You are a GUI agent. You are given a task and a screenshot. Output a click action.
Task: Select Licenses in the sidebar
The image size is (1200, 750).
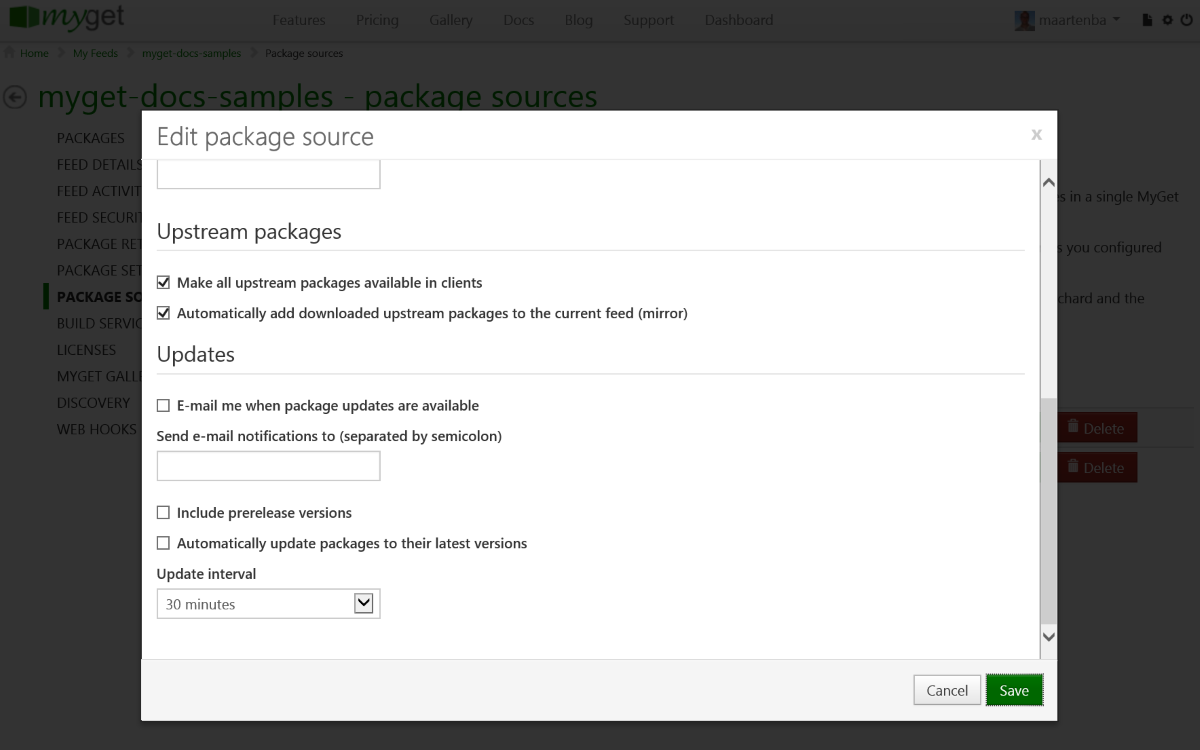[86, 350]
